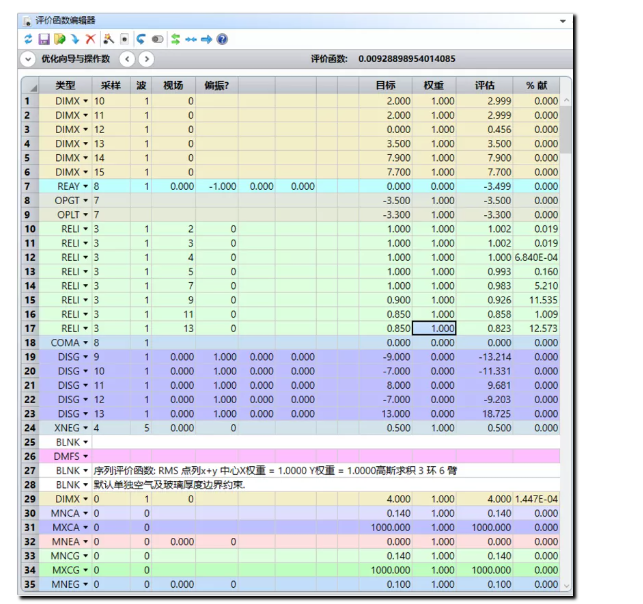Load merit function via folder icon
This screenshot has width=643, height=604.
pos(60,39)
